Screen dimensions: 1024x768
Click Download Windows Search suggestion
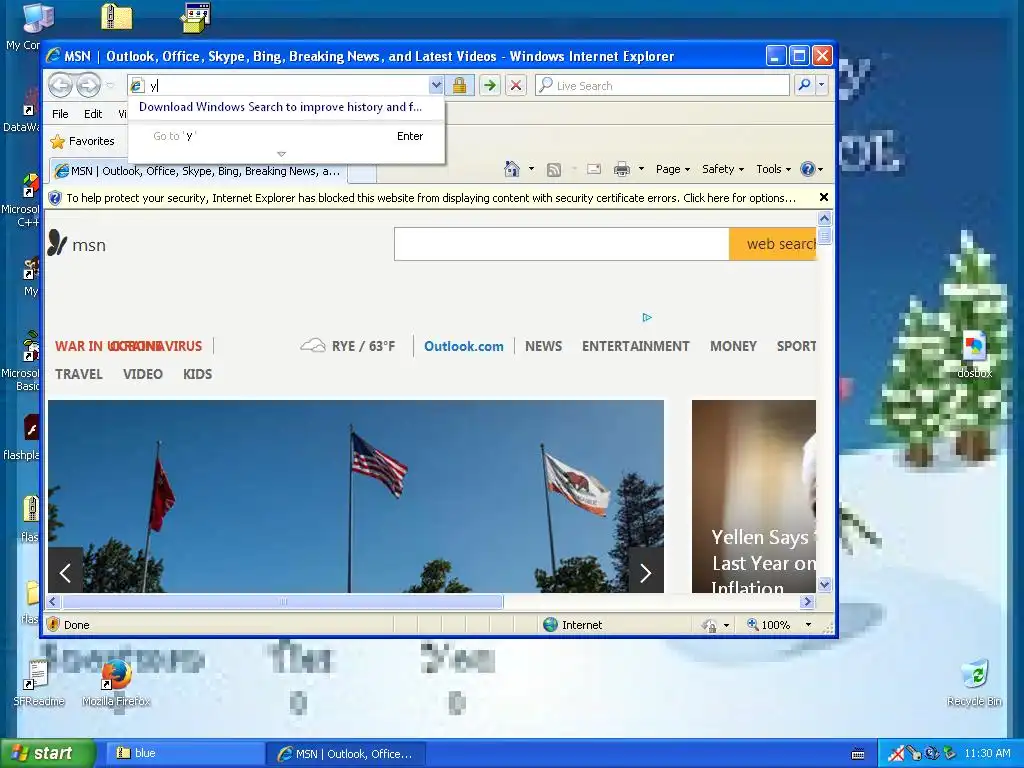(x=280, y=107)
